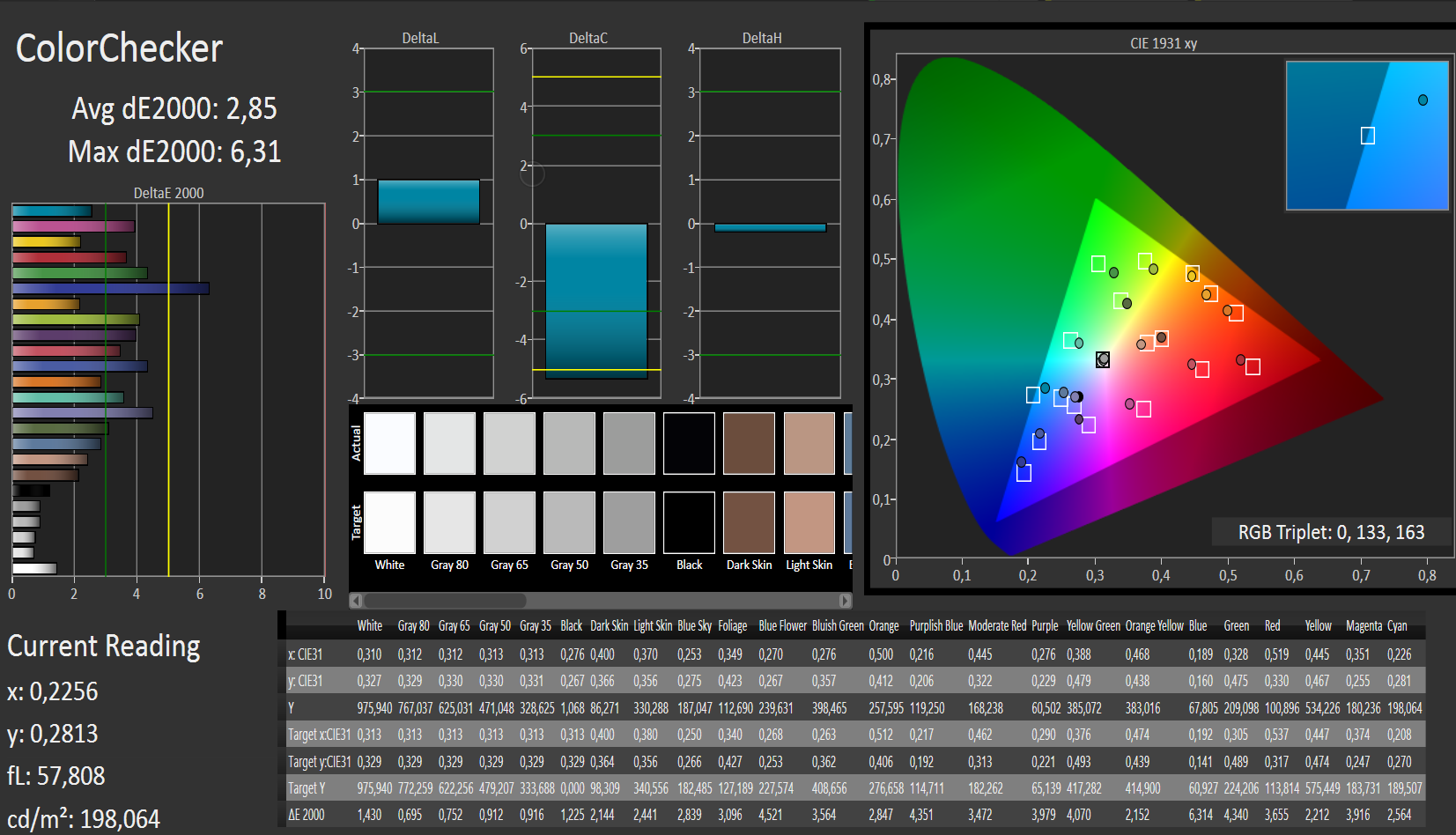Screen dimensions: 1456x835
Task: Click the top cyan bar in DeltaE 2000 chart
Action: [x=52, y=211]
